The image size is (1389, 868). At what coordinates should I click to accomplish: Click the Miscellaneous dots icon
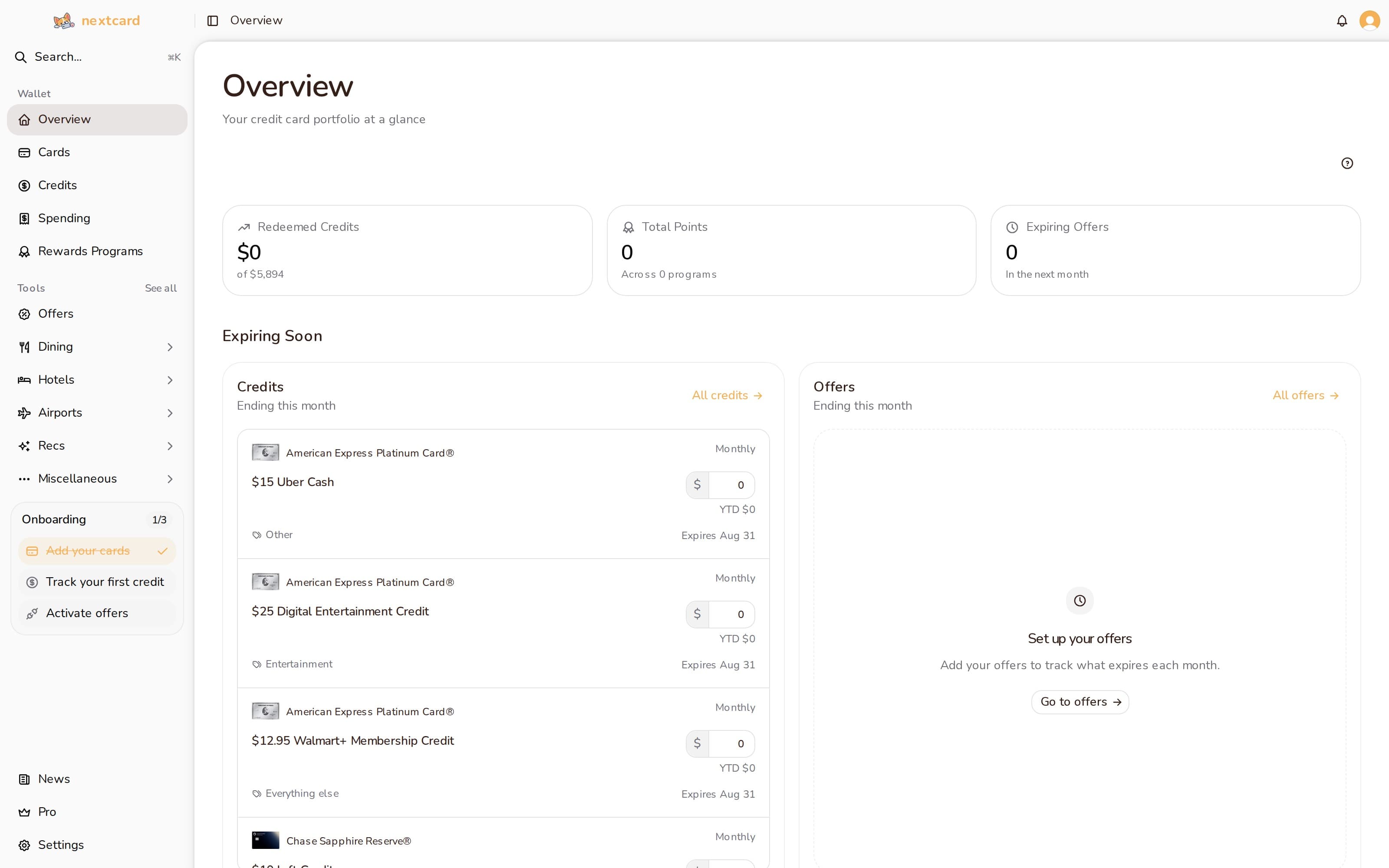click(24, 479)
